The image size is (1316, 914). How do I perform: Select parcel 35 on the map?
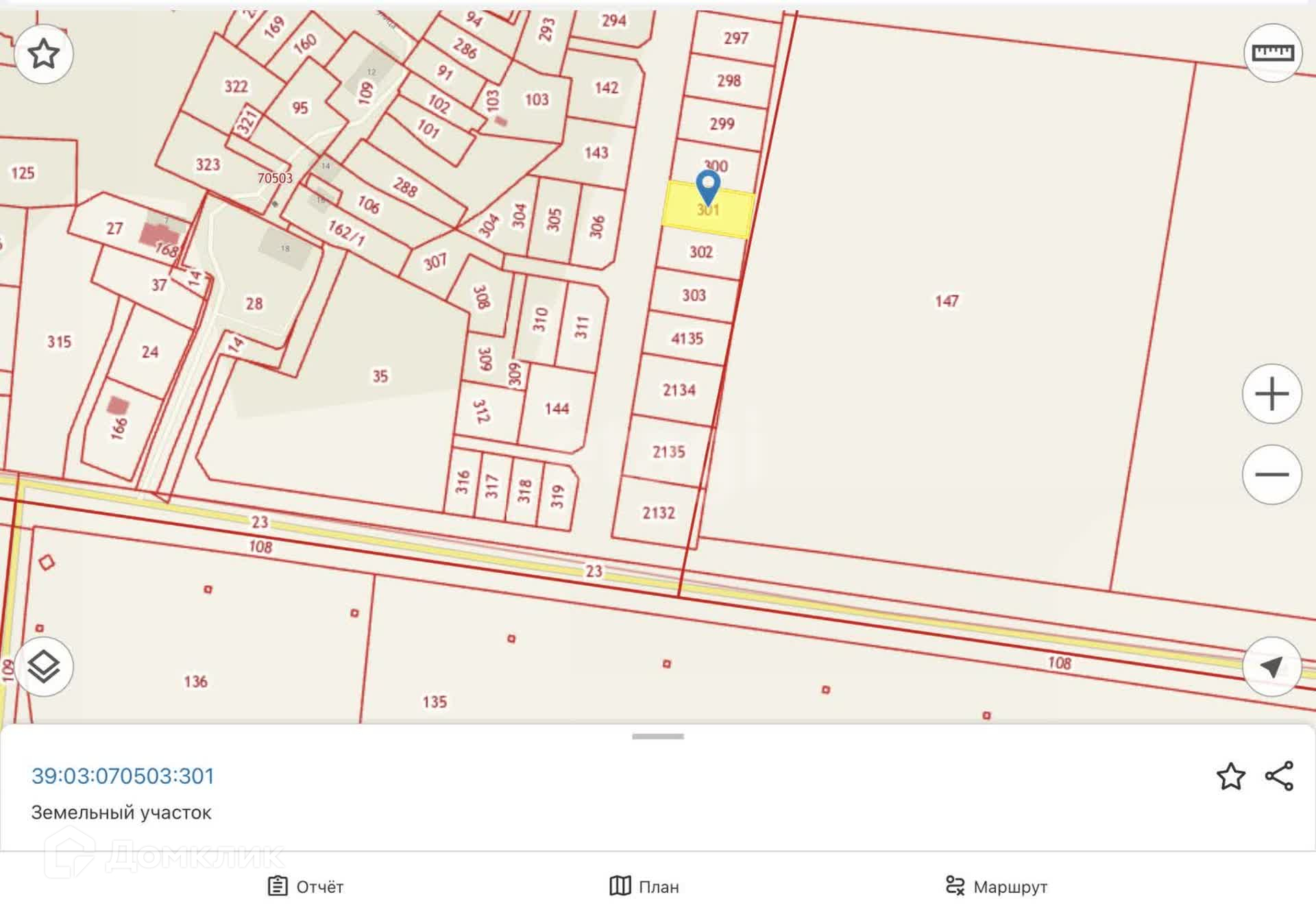coord(380,375)
